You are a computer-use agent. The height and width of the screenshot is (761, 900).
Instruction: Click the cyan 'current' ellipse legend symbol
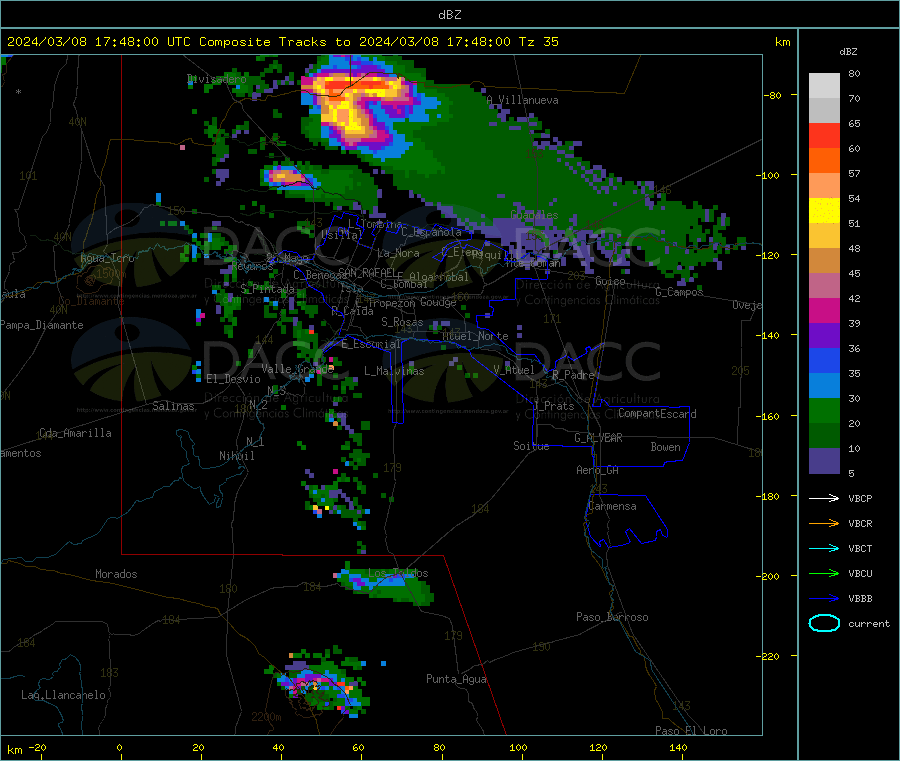point(824,623)
